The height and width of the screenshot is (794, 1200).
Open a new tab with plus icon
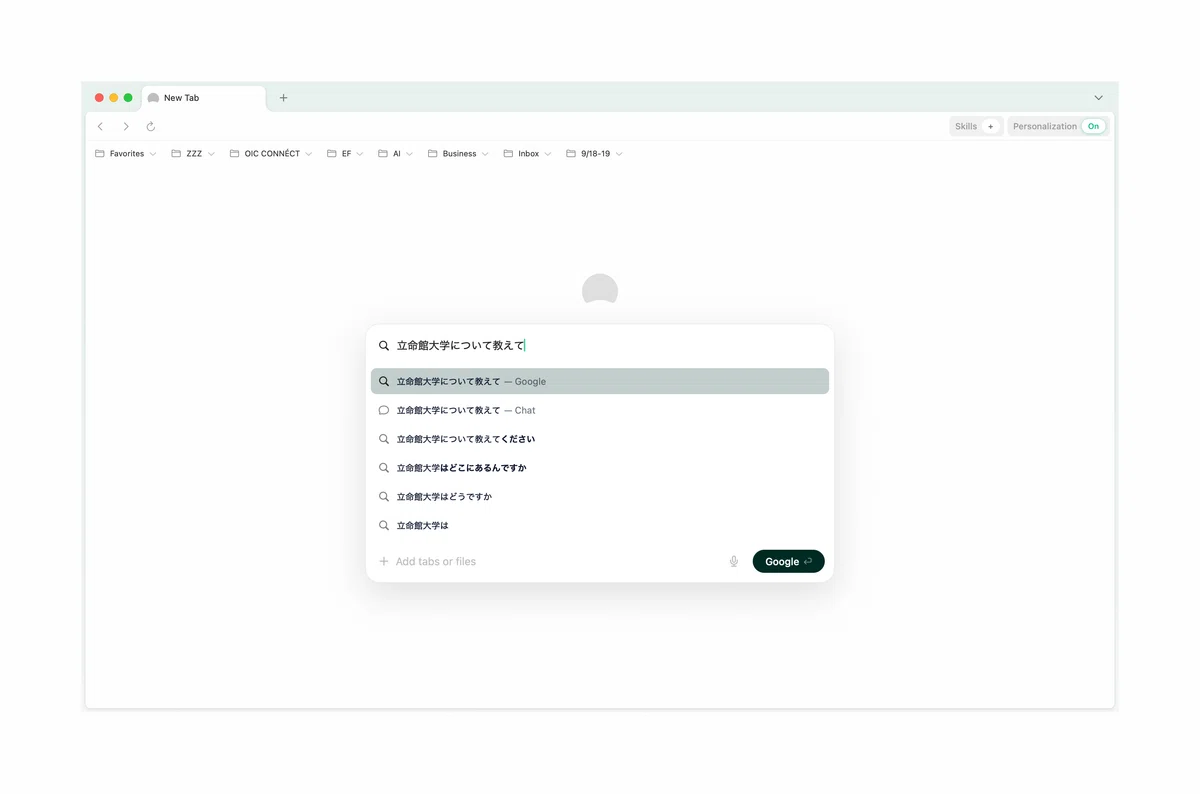pos(283,98)
